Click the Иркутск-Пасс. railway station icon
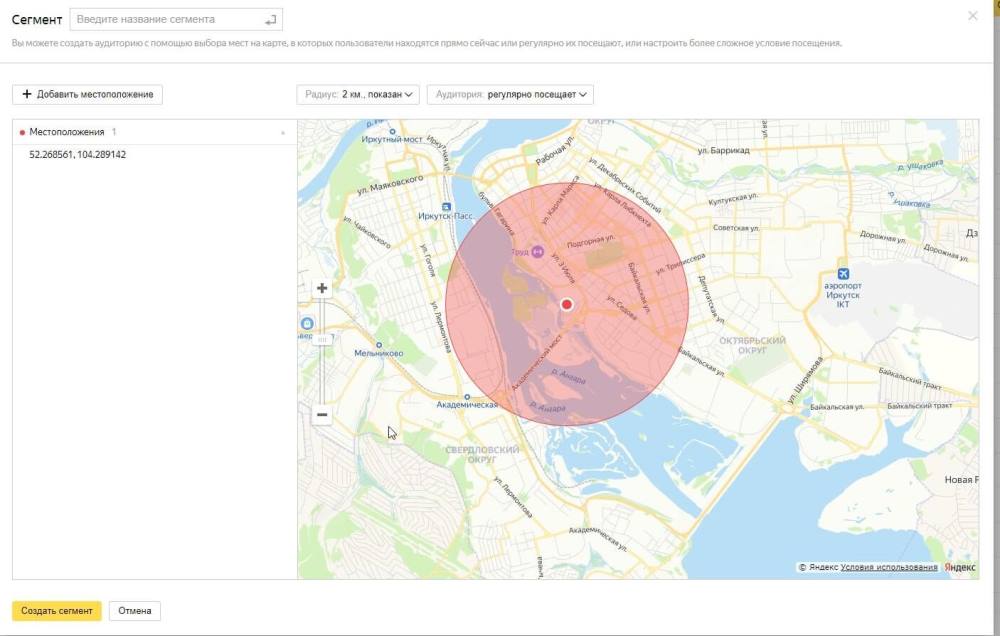Screen dimensions: 1000x636 [445, 206]
